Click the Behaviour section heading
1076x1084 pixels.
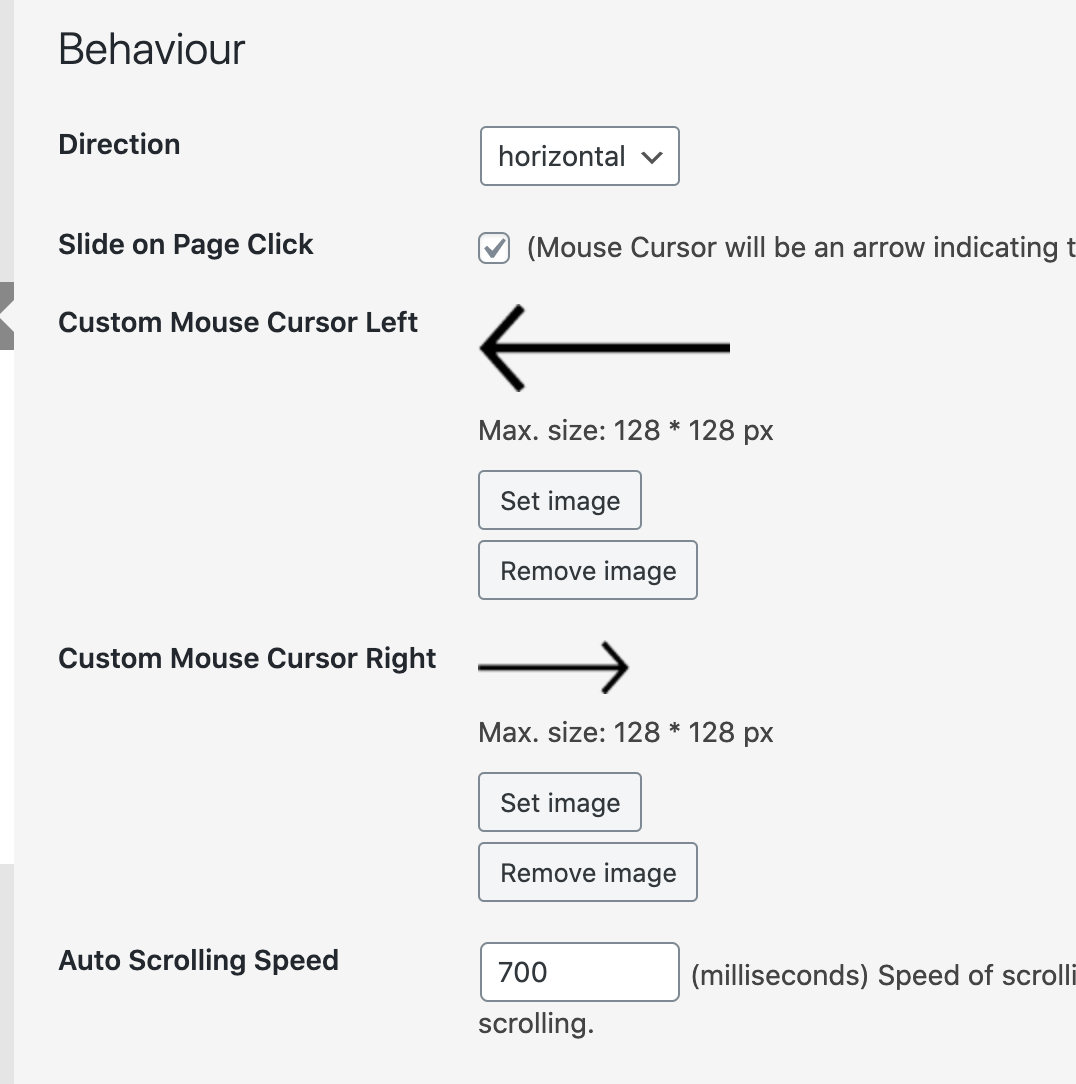point(152,49)
